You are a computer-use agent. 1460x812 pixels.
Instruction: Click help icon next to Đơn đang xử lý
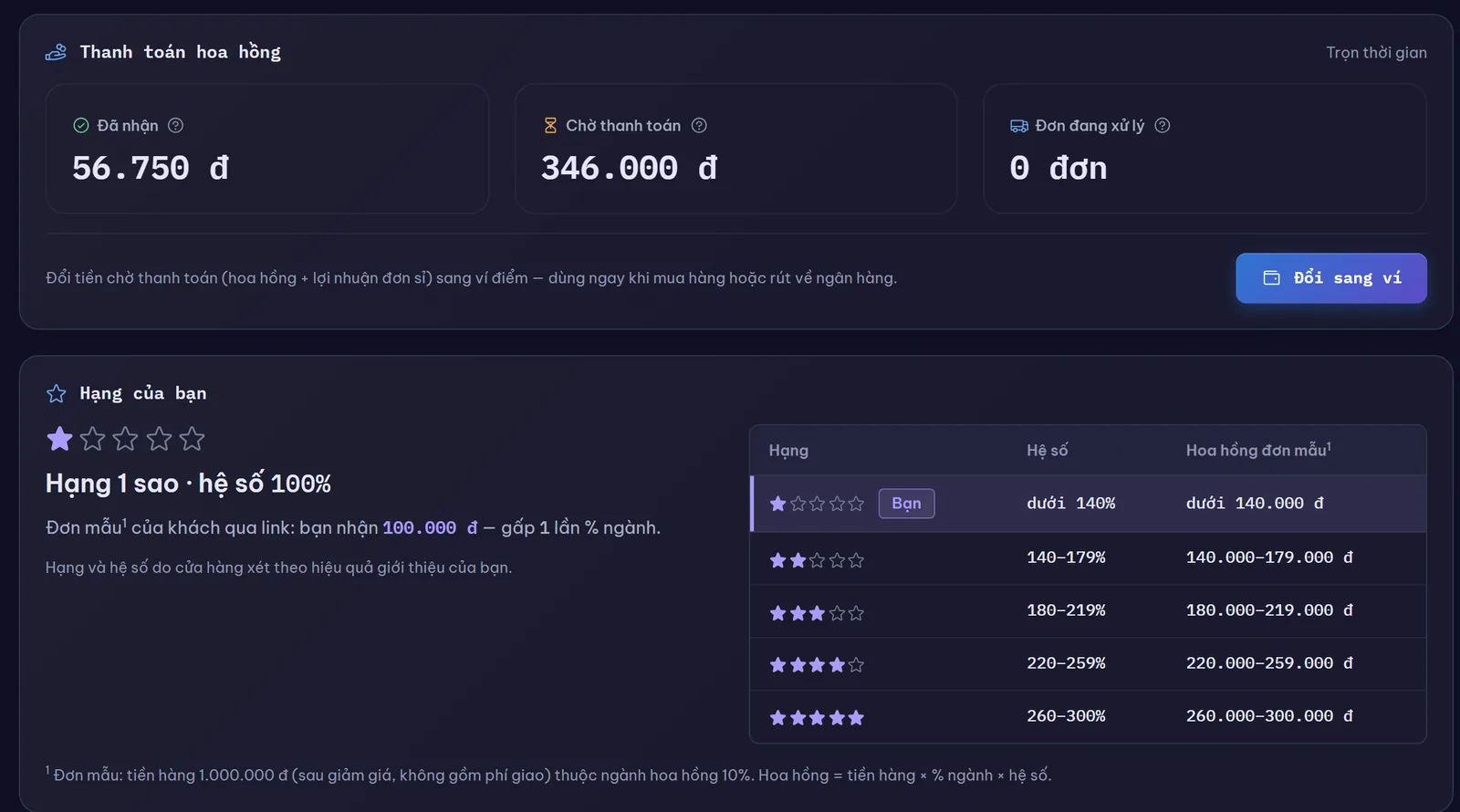click(x=1163, y=126)
